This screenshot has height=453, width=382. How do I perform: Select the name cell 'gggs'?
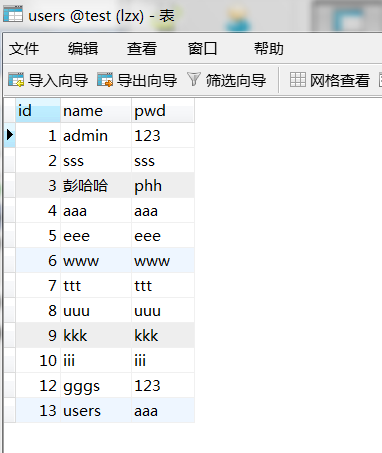pyautogui.click(x=96, y=385)
